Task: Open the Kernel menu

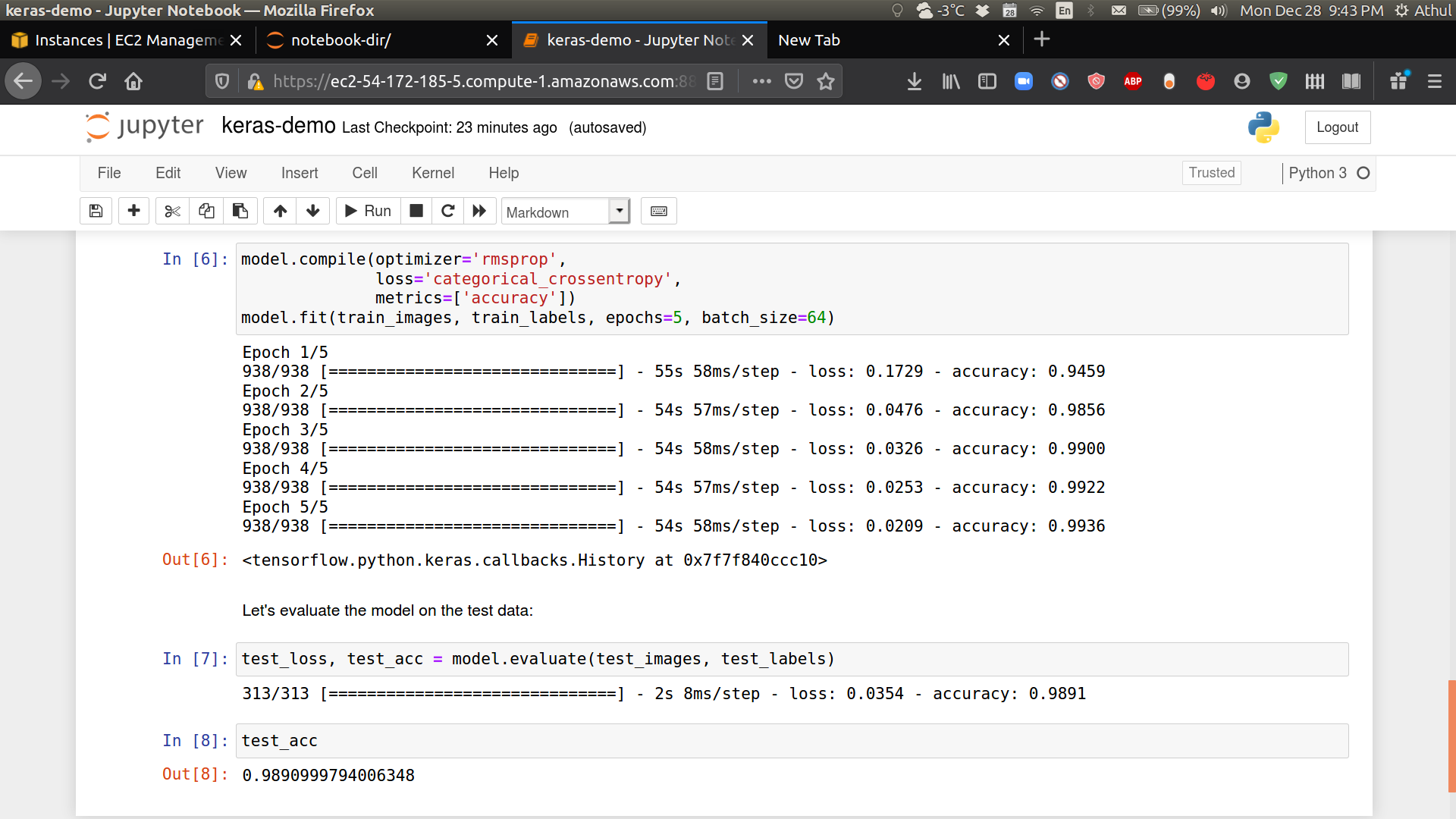Action: click(432, 172)
